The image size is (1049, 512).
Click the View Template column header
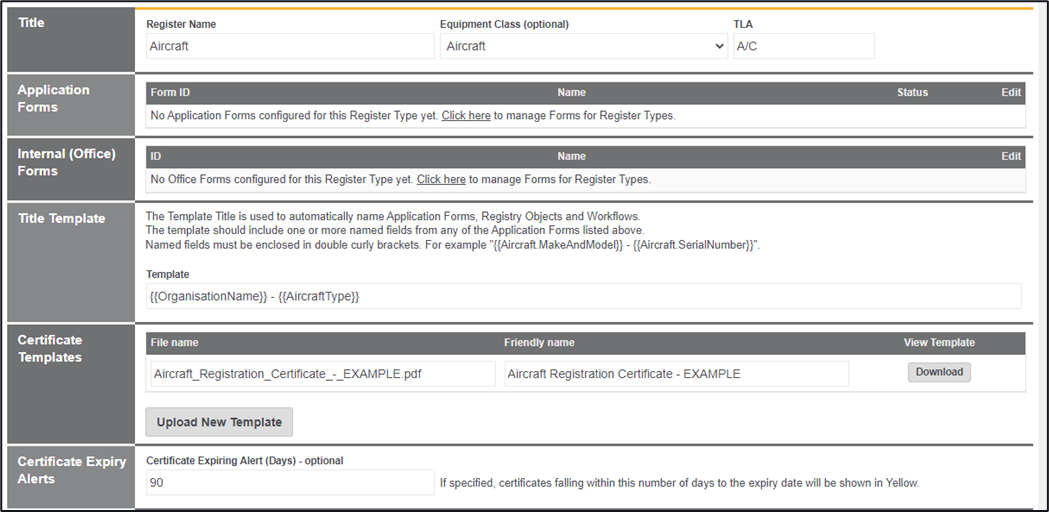click(939, 343)
